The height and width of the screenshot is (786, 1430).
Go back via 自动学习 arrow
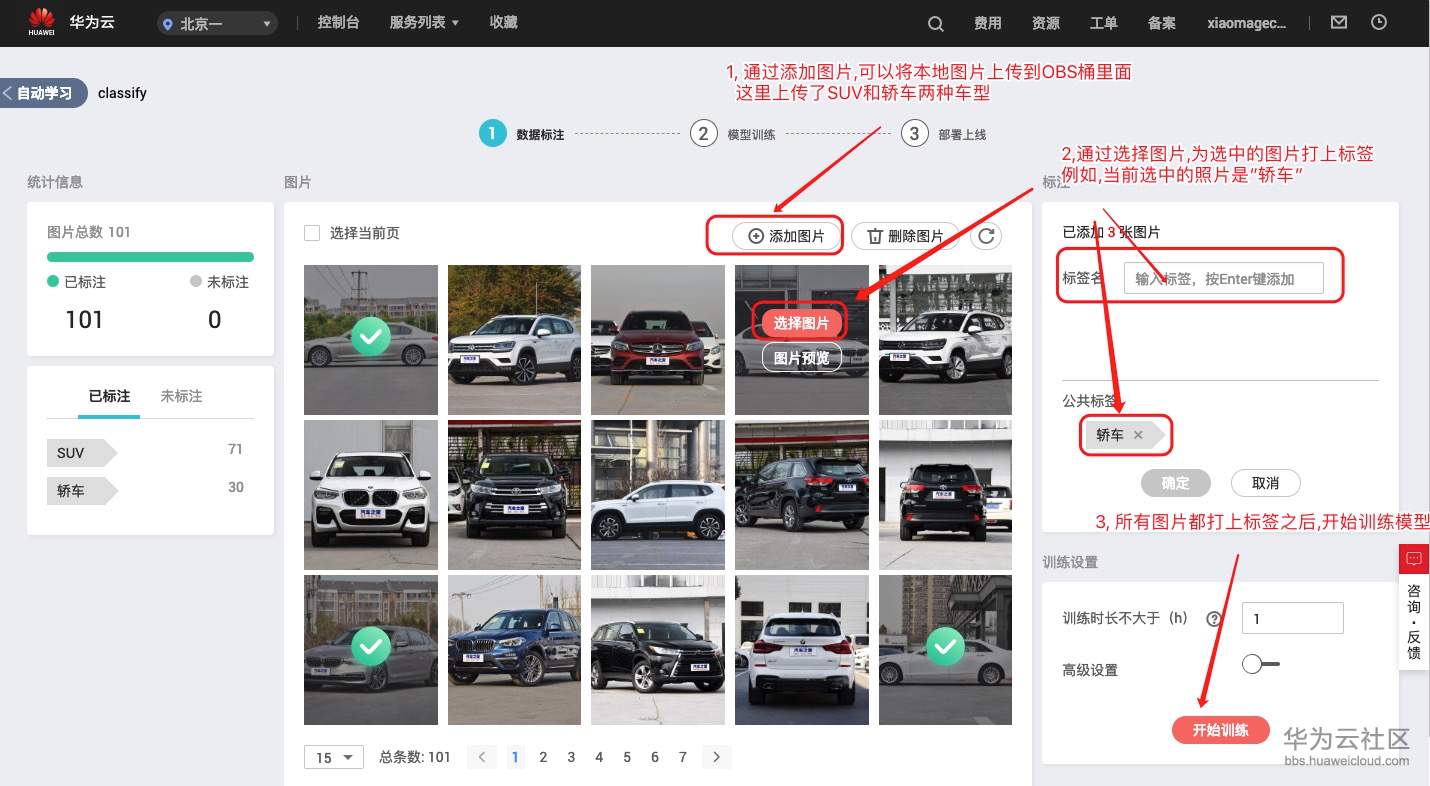[44, 93]
